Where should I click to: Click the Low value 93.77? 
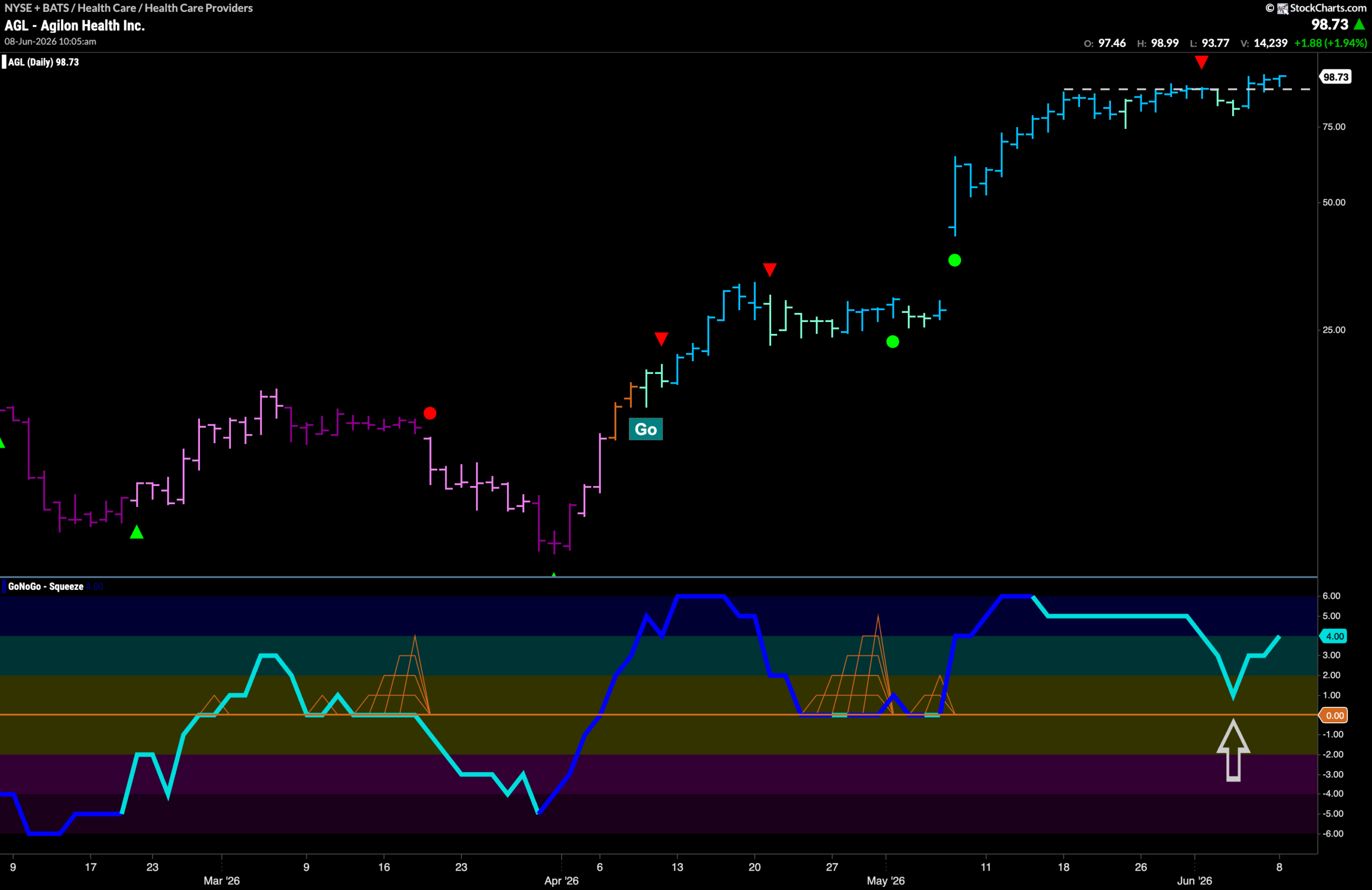1215,43
